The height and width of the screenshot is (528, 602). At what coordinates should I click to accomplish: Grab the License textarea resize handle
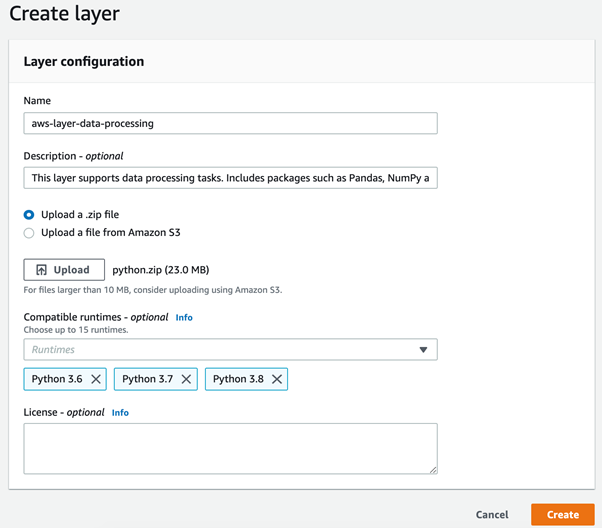pos(433,470)
